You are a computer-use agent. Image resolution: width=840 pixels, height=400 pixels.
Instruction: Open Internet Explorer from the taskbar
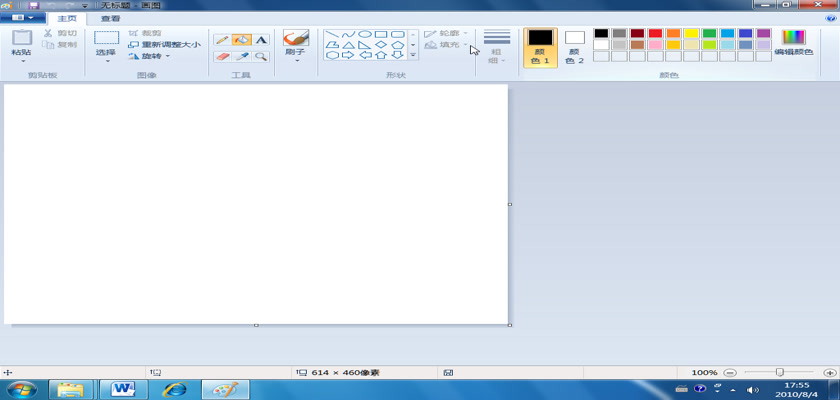coord(174,388)
